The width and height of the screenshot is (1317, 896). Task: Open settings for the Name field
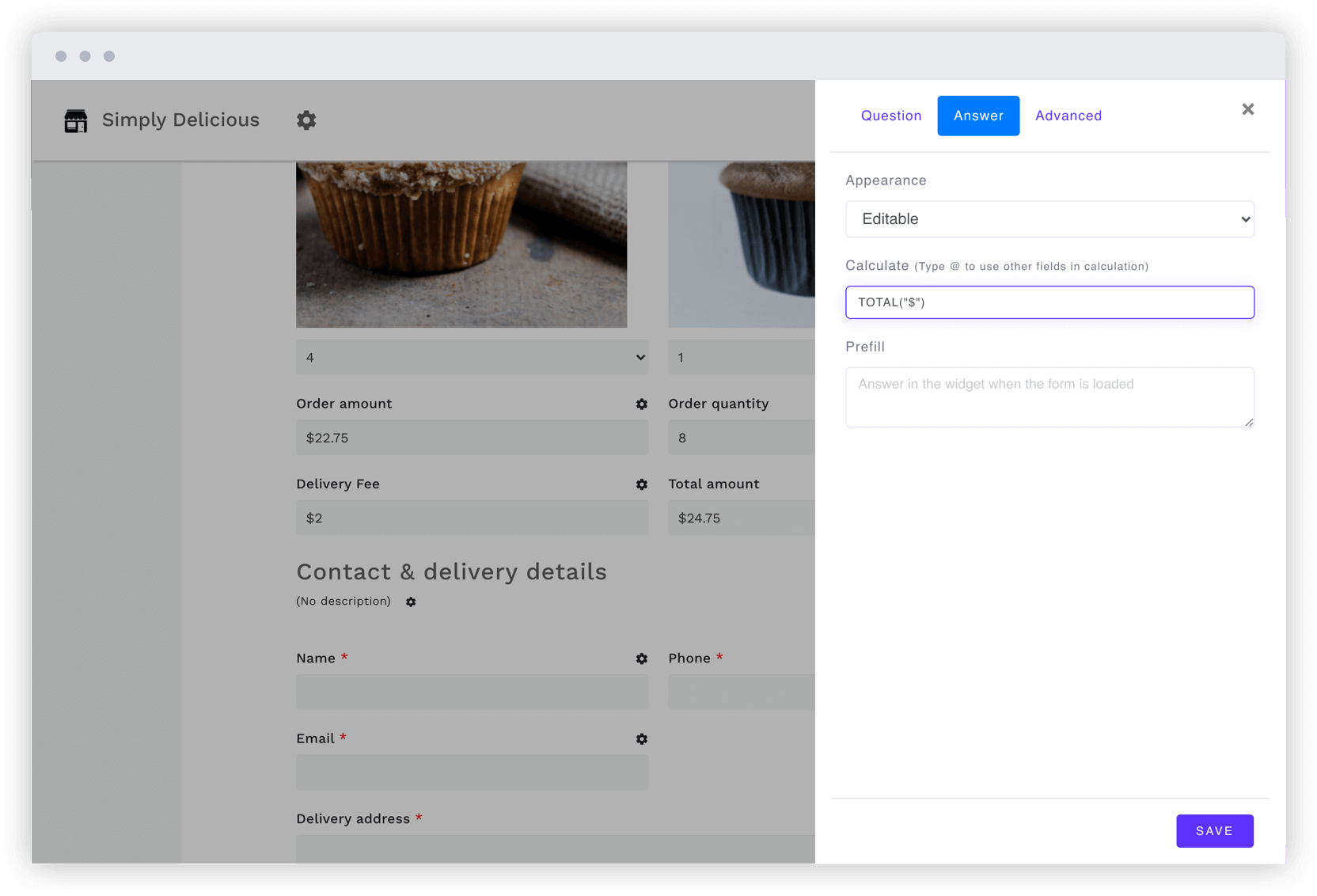[641, 659]
